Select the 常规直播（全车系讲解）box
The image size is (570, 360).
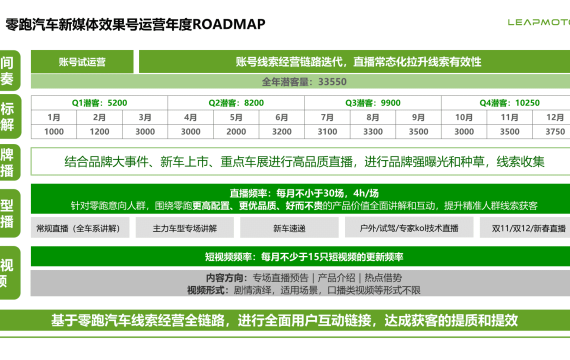point(80,228)
